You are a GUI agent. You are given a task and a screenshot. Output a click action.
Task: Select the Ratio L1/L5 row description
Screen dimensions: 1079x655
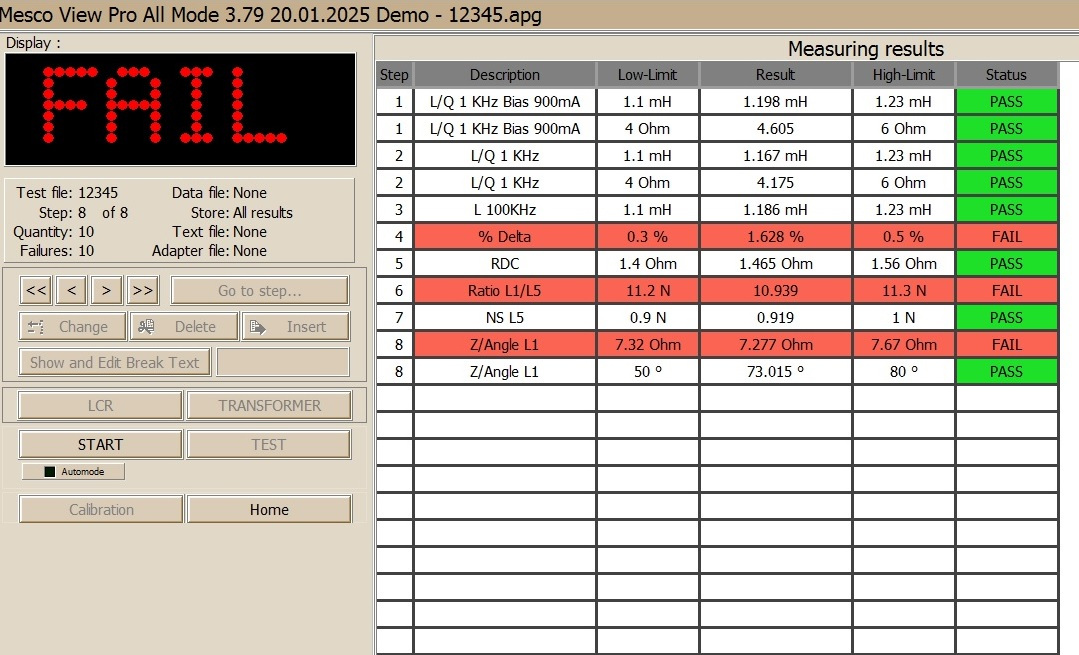click(504, 291)
